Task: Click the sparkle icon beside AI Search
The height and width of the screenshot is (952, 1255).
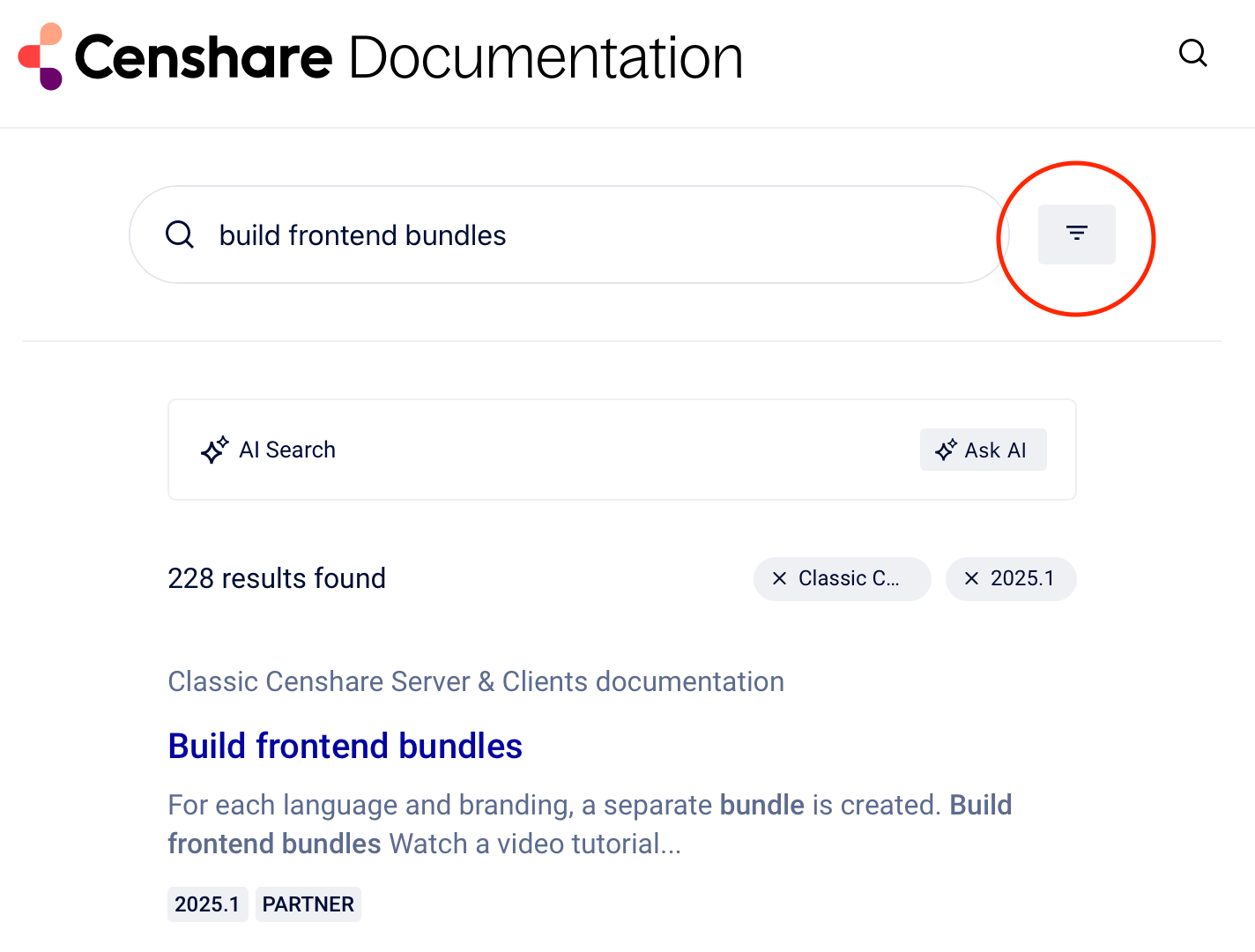Action: point(214,450)
